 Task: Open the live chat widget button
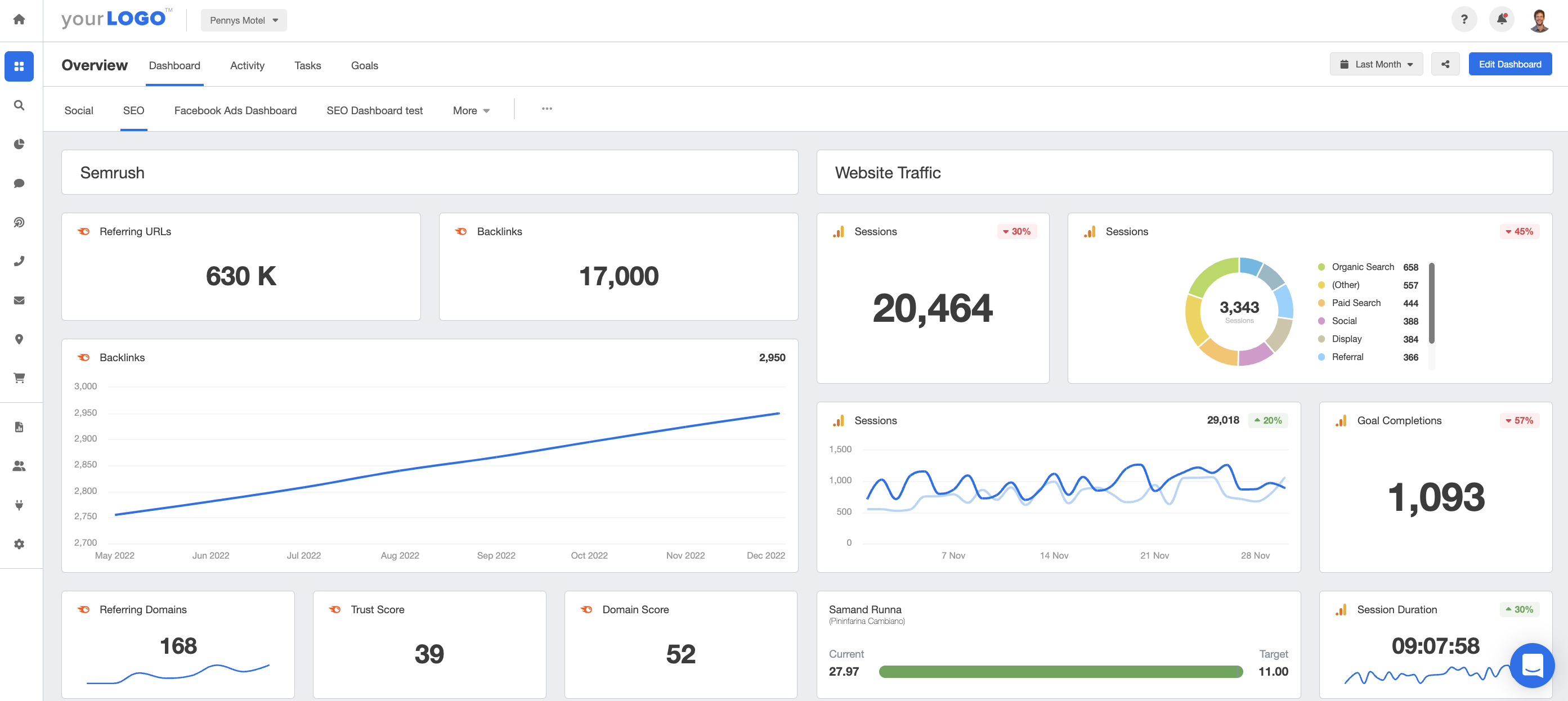click(1531, 664)
